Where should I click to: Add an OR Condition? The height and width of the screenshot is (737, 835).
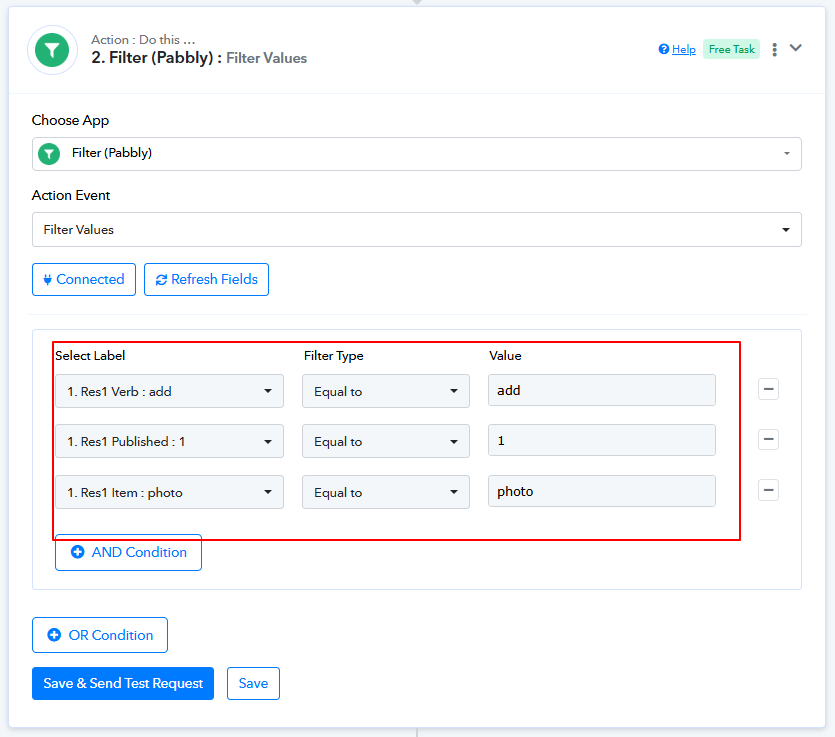[100, 635]
